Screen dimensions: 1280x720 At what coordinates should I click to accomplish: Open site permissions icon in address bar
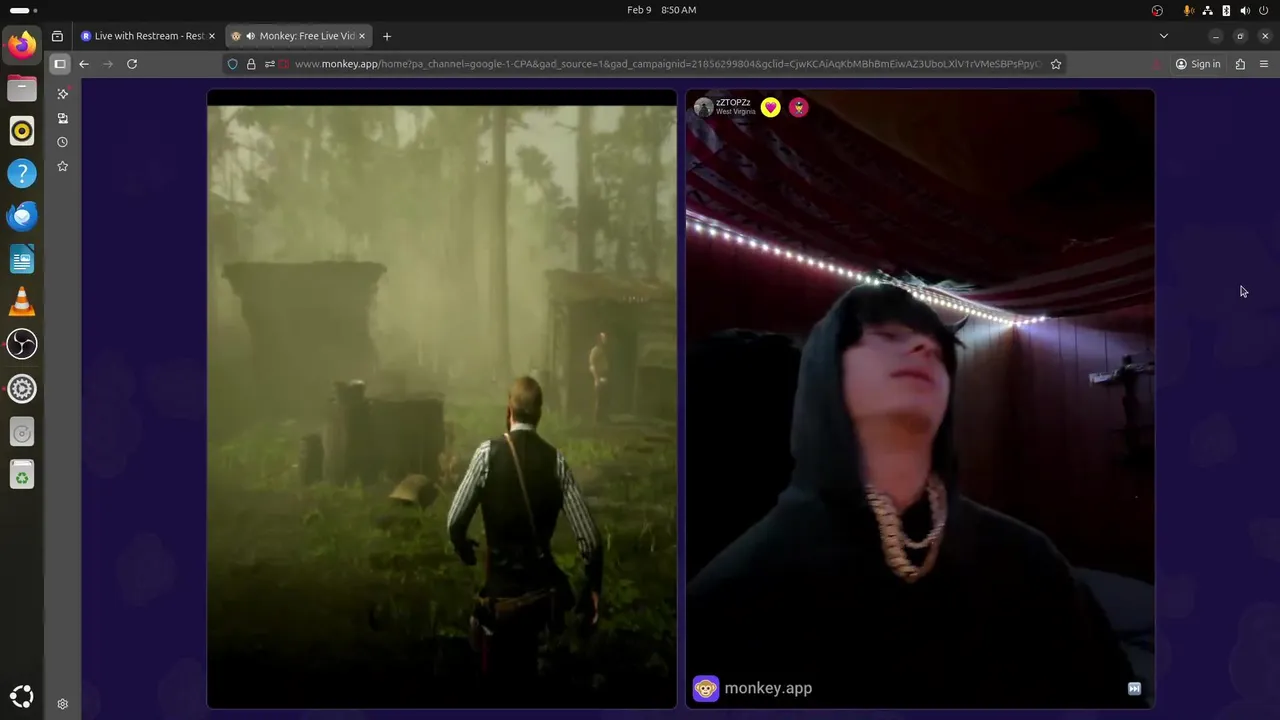[269, 64]
